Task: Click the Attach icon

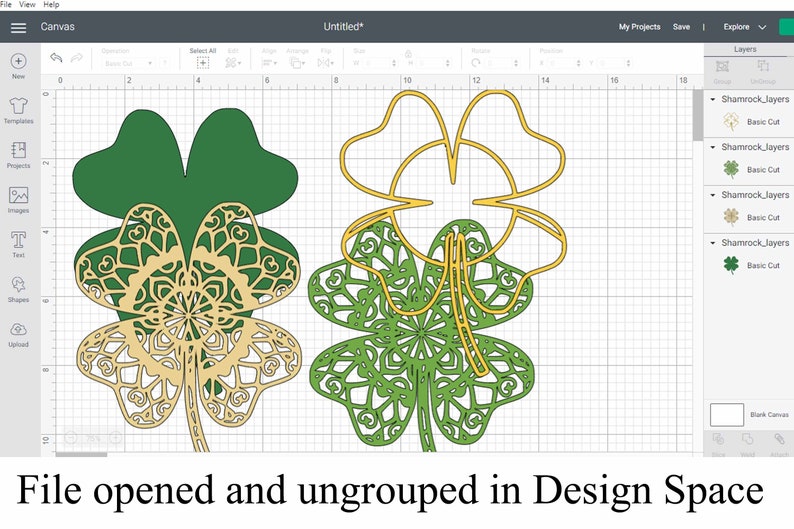Action: coord(779,439)
